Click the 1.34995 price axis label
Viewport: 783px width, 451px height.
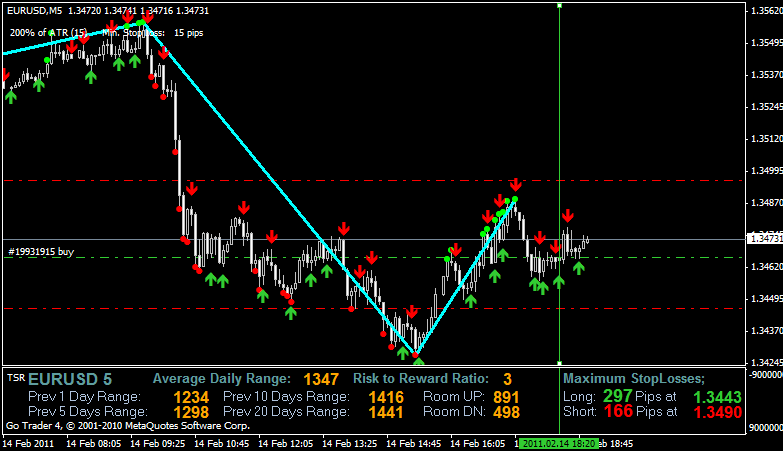pyautogui.click(x=766, y=171)
